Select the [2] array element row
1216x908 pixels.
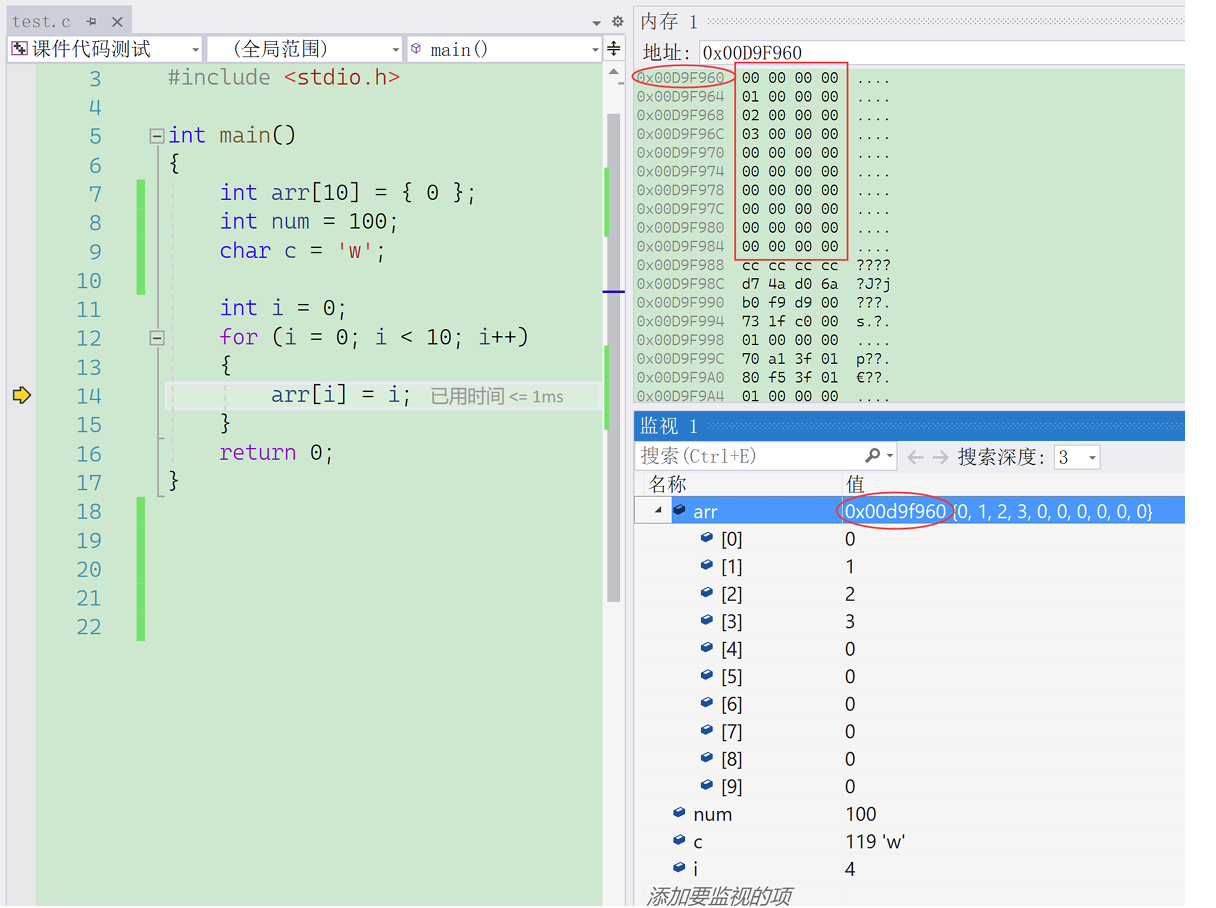(910, 594)
